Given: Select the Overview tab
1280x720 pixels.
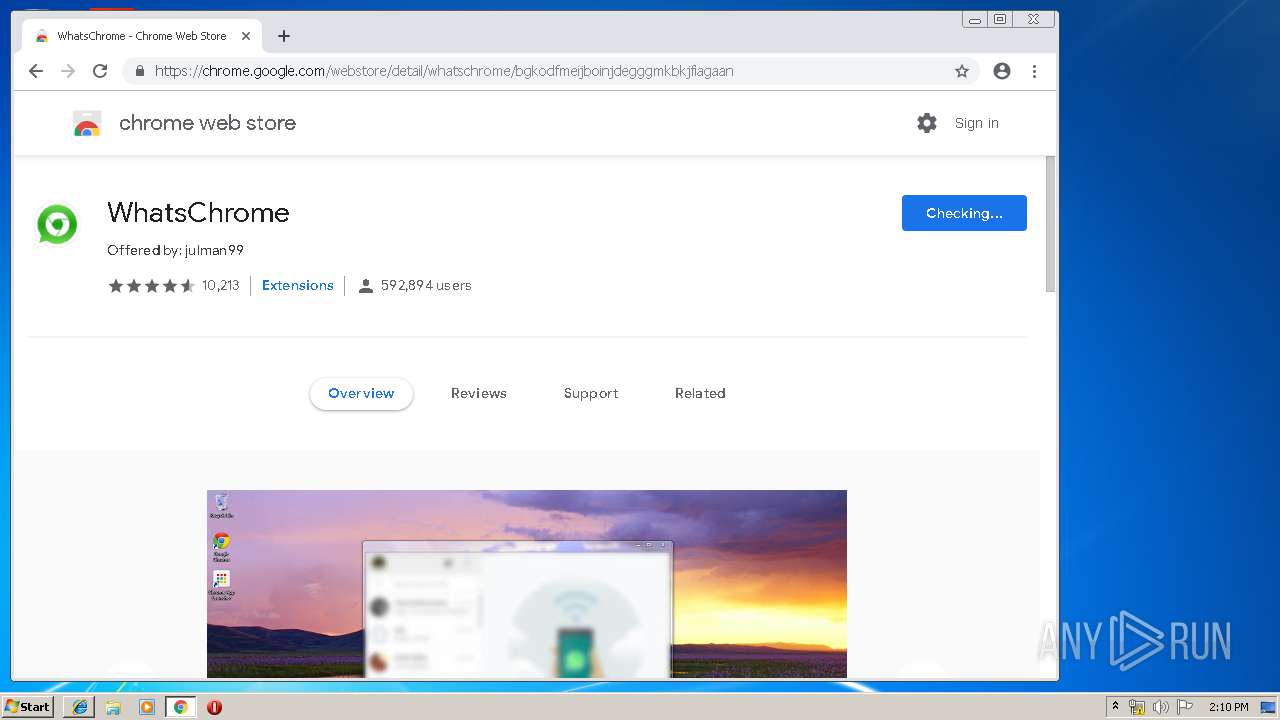Looking at the screenshot, I should click(361, 394).
